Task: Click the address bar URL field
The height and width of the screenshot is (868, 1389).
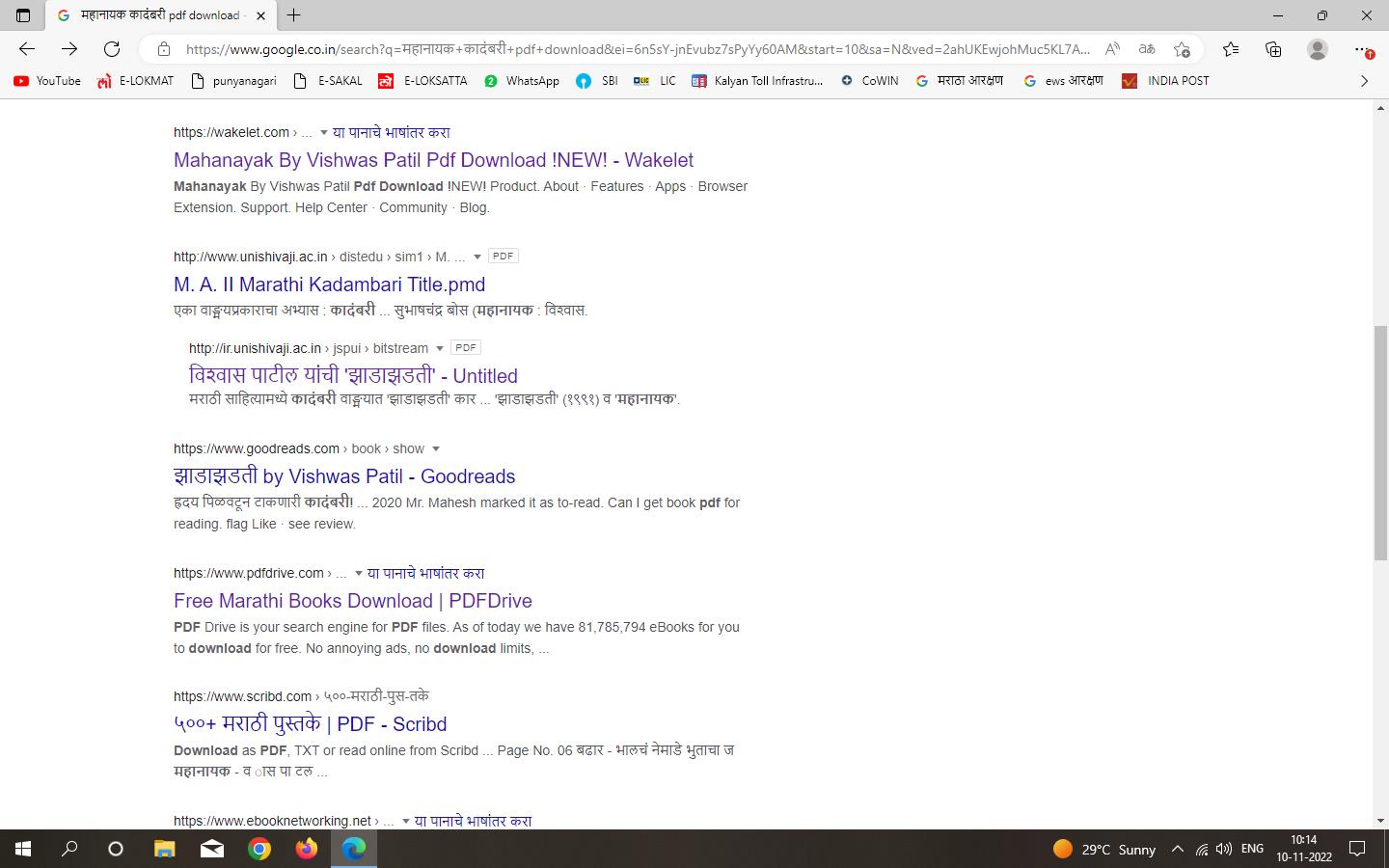Action: tap(637, 49)
